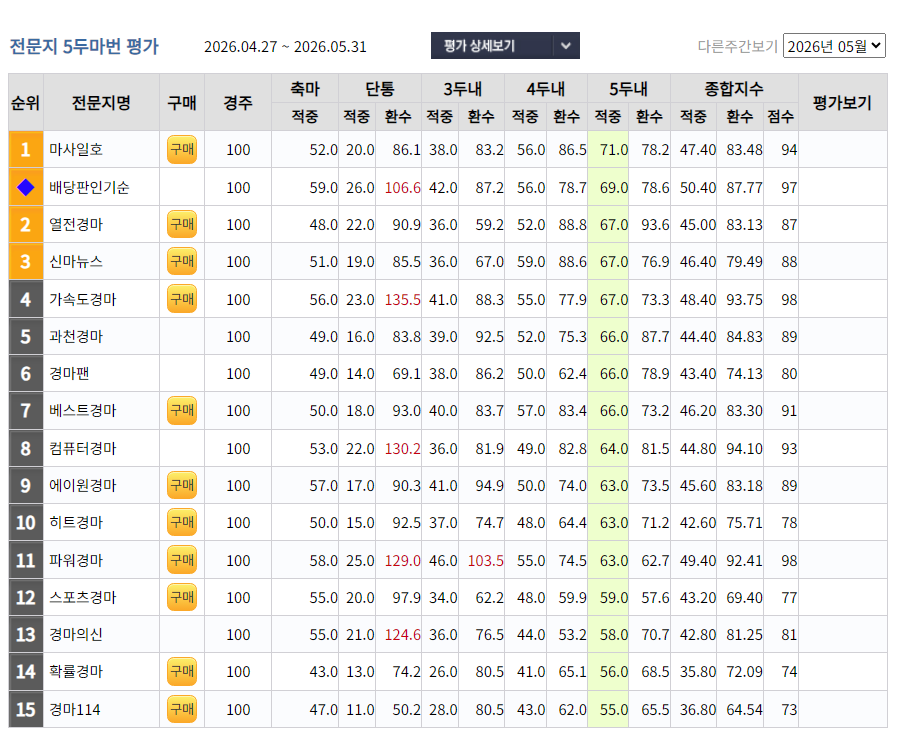Select the 배당판인기순 name cell
This screenshot has height=734, width=898.
[101, 187]
